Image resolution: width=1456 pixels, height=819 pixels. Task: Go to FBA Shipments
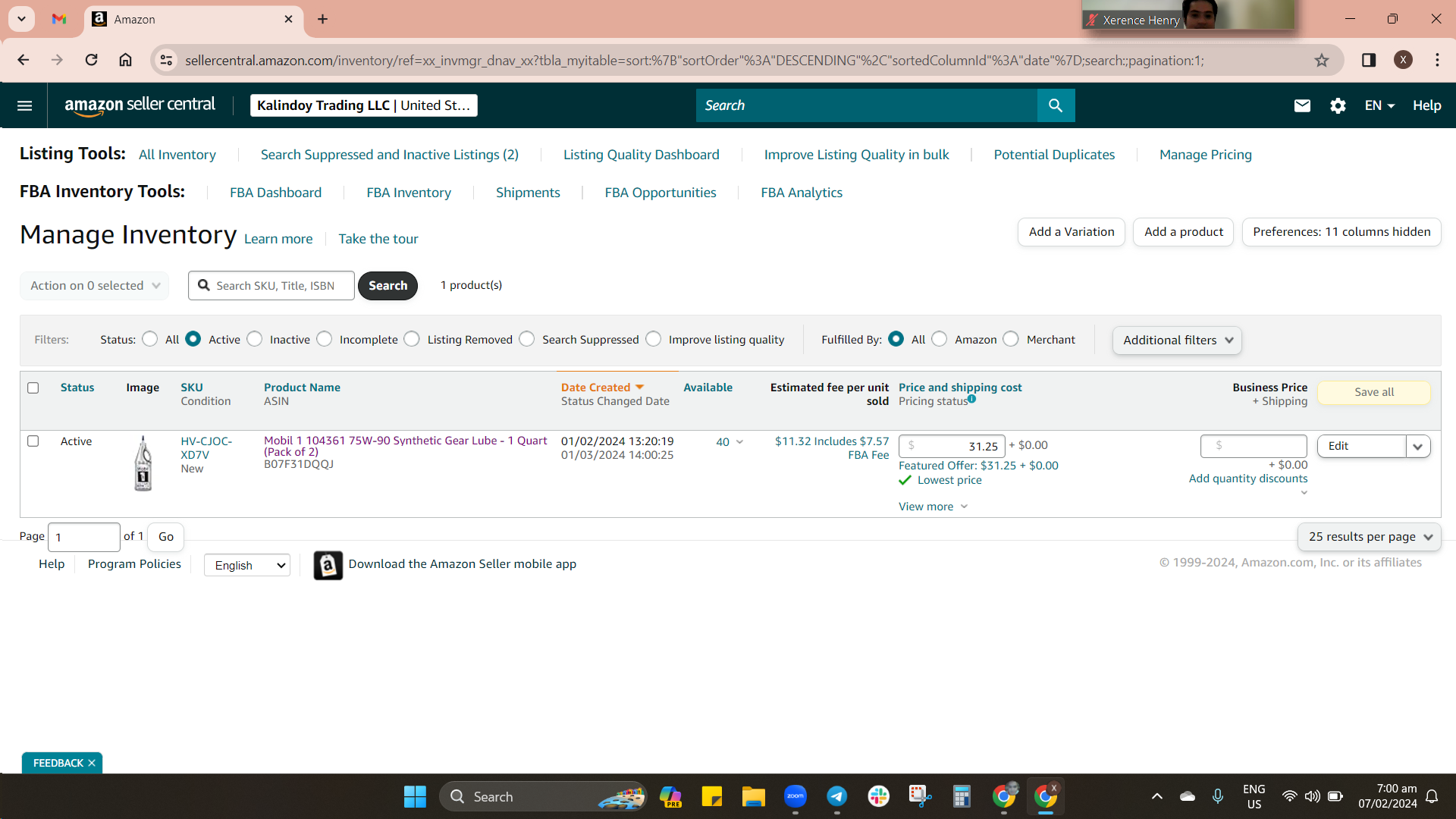pyautogui.click(x=528, y=193)
